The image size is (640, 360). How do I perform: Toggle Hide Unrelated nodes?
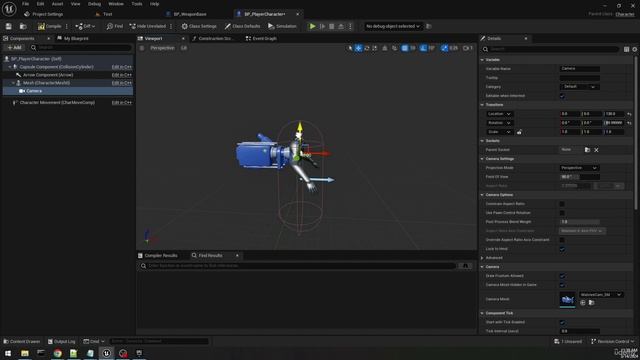pyautogui.click(x=148, y=26)
